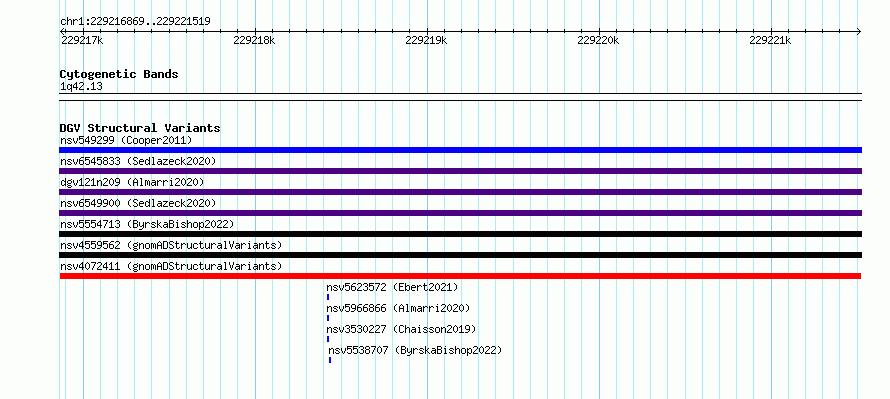
Task: Select nsv6549900 (Sedlazeck2020) label
Action: coord(138,203)
